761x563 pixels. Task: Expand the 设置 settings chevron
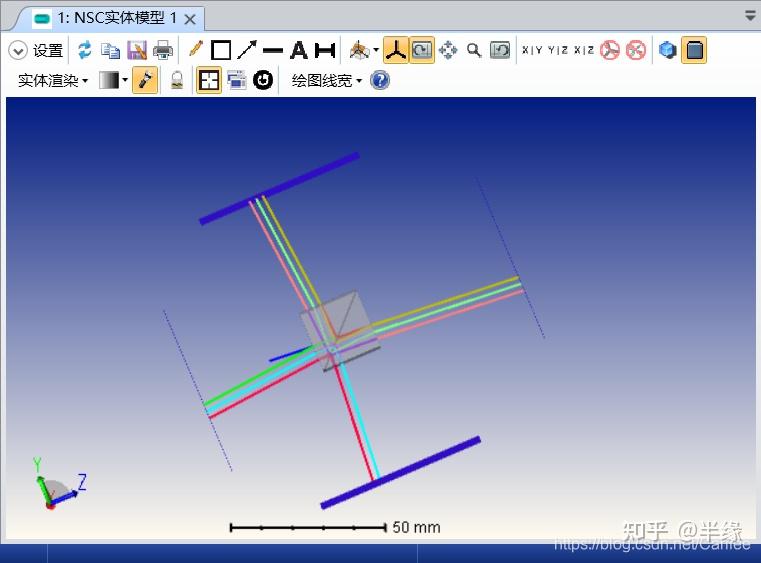[18, 50]
